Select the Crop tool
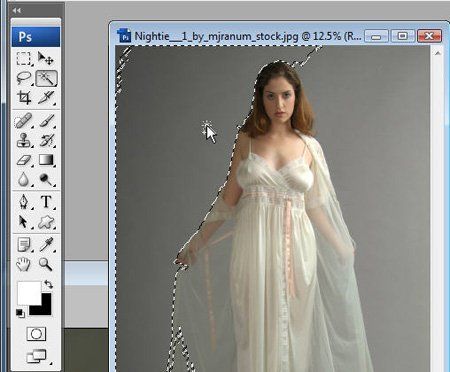Viewport: 450px width, 372px height. pos(24,98)
